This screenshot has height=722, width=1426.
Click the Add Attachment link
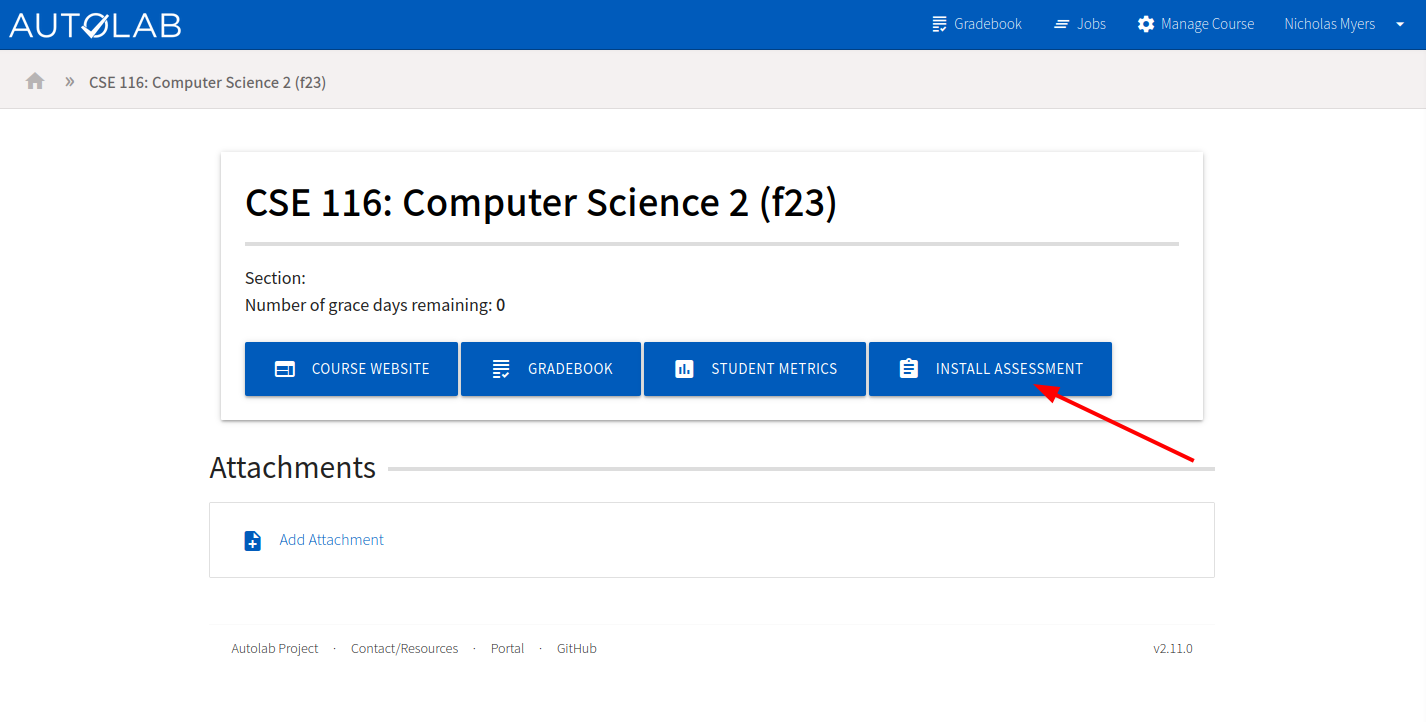331,540
